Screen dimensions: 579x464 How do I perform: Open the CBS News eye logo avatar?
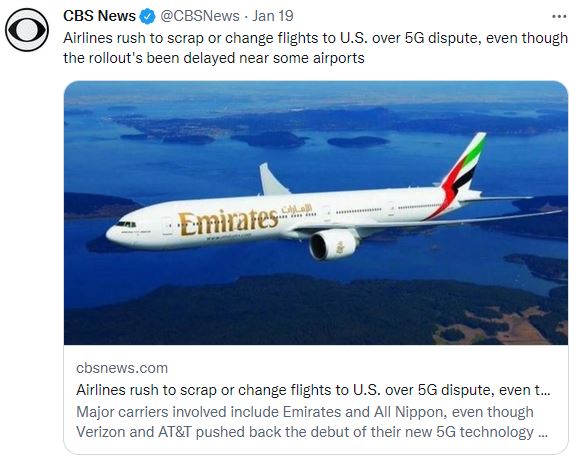click(27, 30)
